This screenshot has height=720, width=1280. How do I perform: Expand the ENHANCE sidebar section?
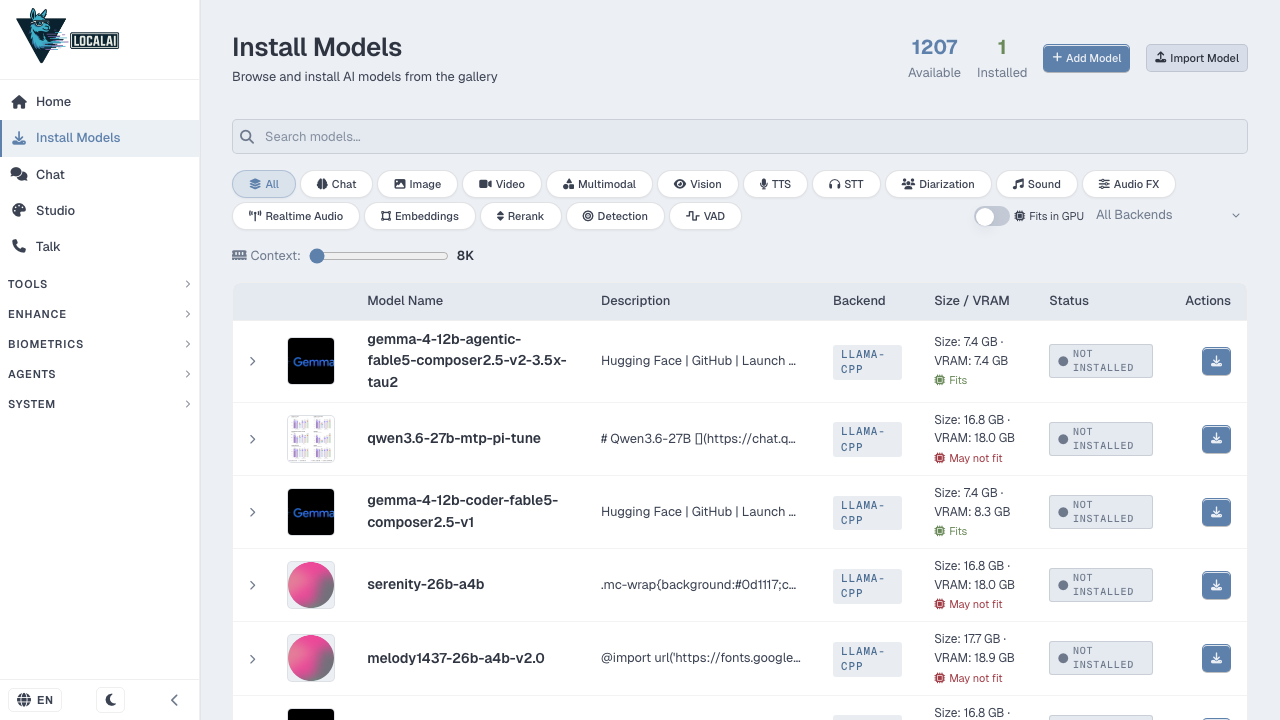[100, 314]
